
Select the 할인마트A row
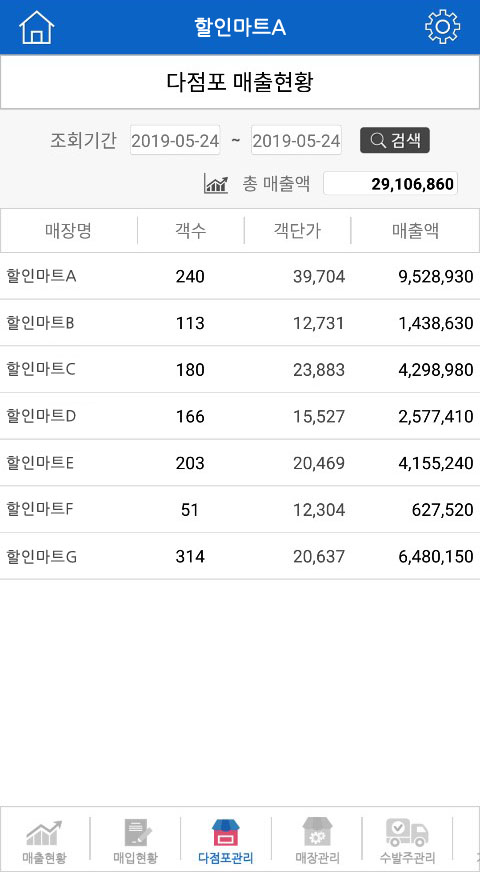240,276
